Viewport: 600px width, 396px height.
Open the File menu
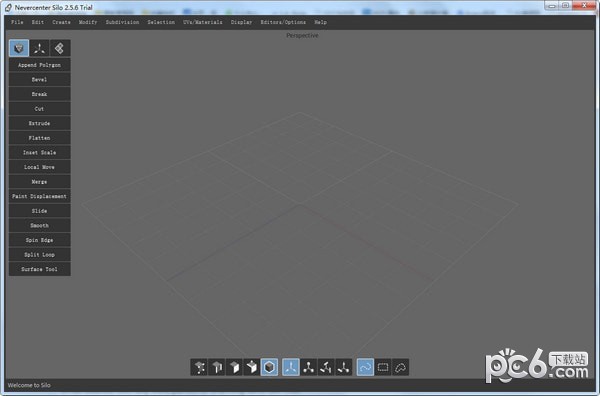(x=17, y=22)
